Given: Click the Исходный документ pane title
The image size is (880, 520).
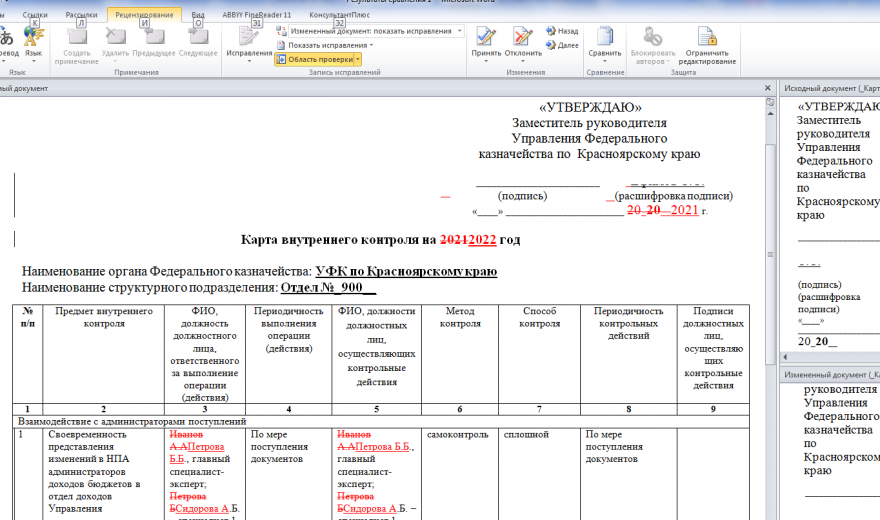Looking at the screenshot, I should click(831, 88).
